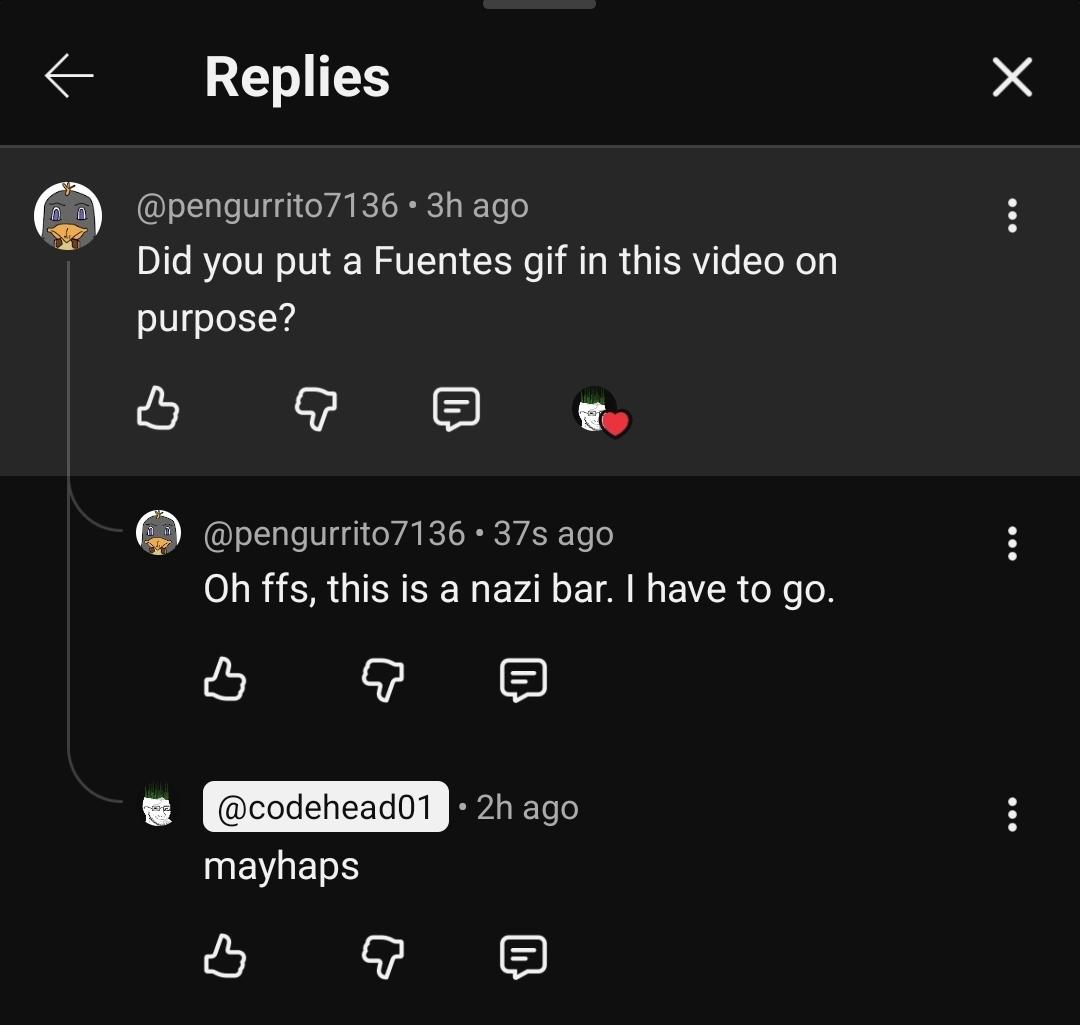Click the creator heart badge icon

pyautogui.click(x=600, y=411)
